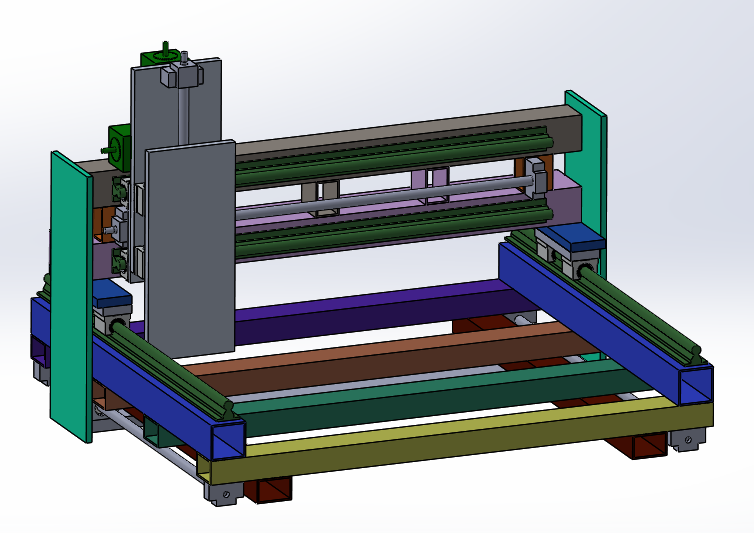The width and height of the screenshot is (754, 533).
Task: Select the right blue side rail beam
Action: (x=600, y=320)
